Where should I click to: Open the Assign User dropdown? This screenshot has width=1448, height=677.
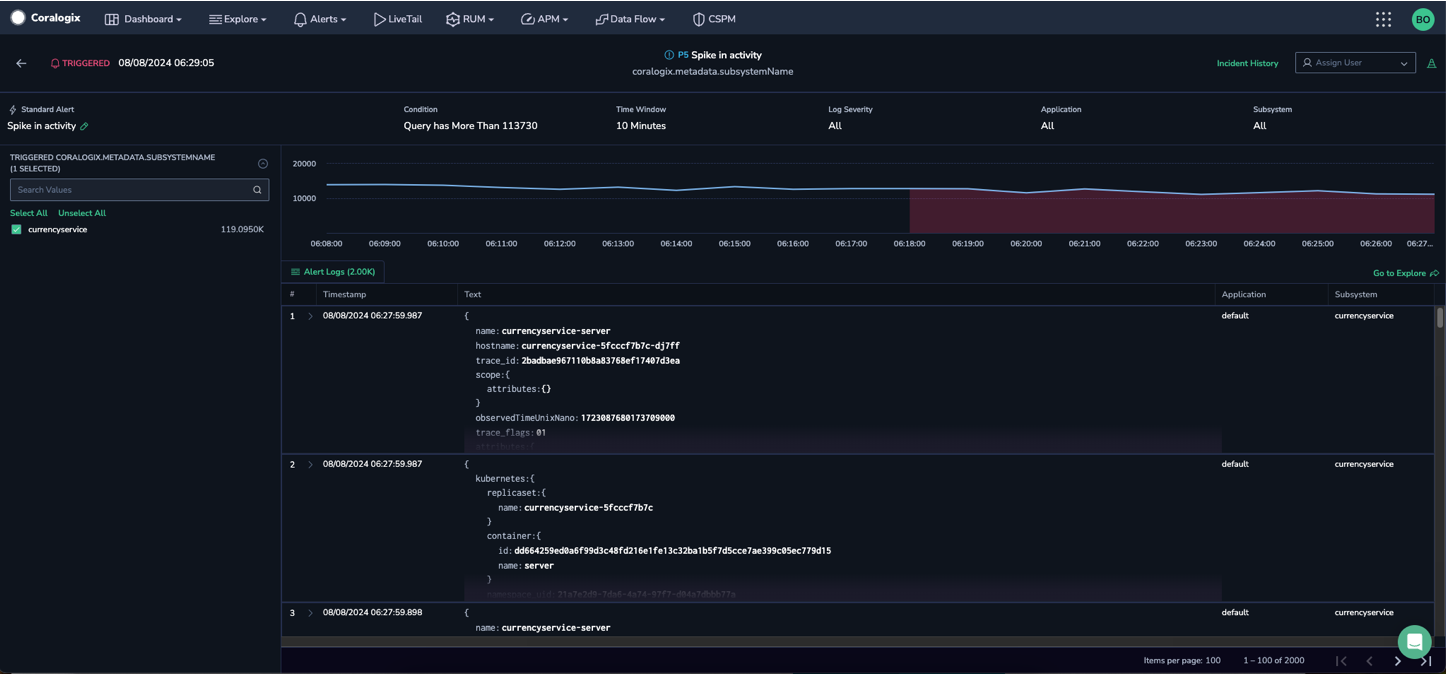(1355, 63)
